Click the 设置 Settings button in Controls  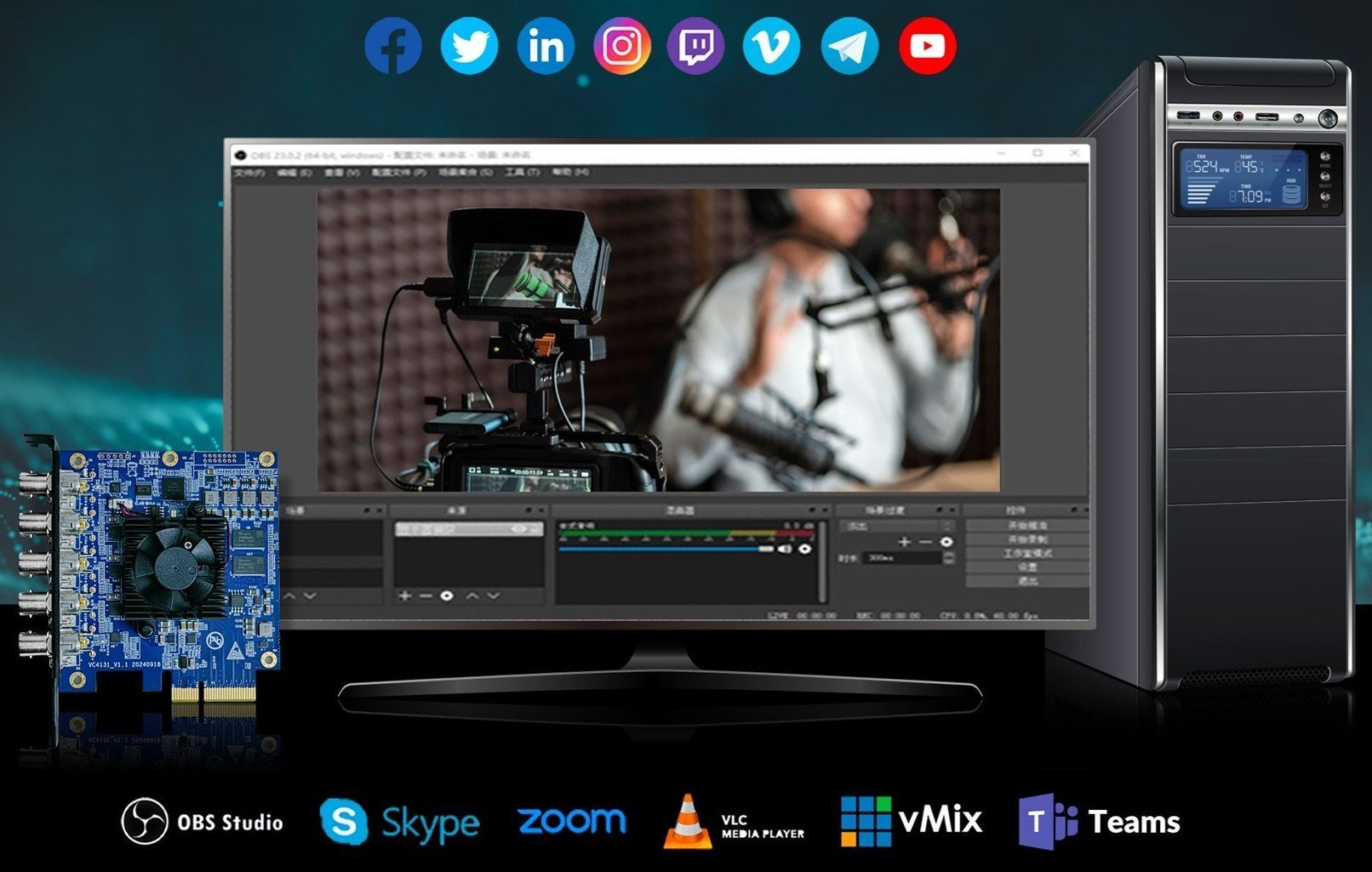pyautogui.click(x=1027, y=567)
